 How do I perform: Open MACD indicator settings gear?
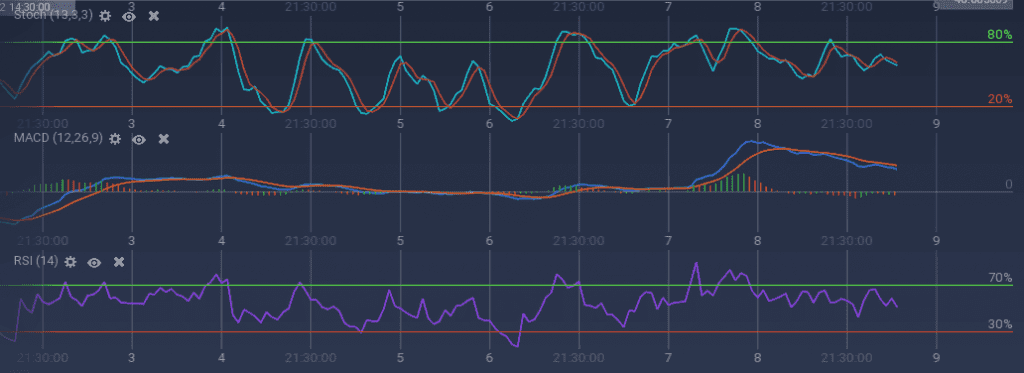click(115, 138)
